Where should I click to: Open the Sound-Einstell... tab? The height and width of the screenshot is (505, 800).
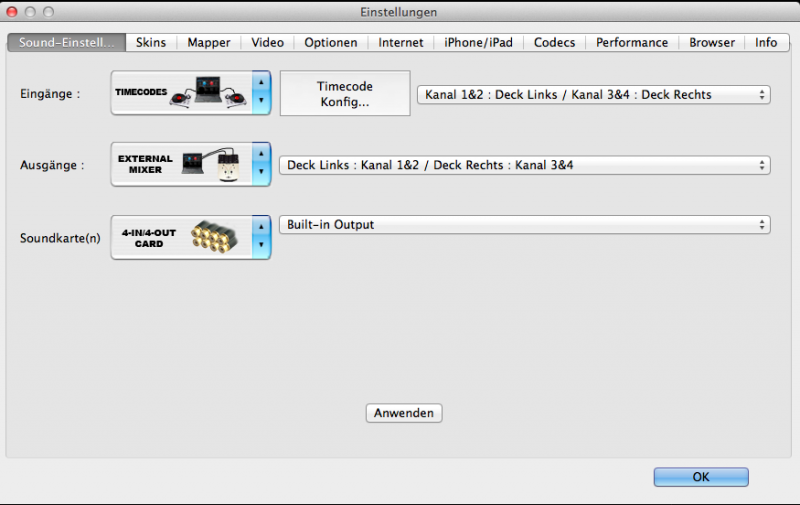(66, 42)
